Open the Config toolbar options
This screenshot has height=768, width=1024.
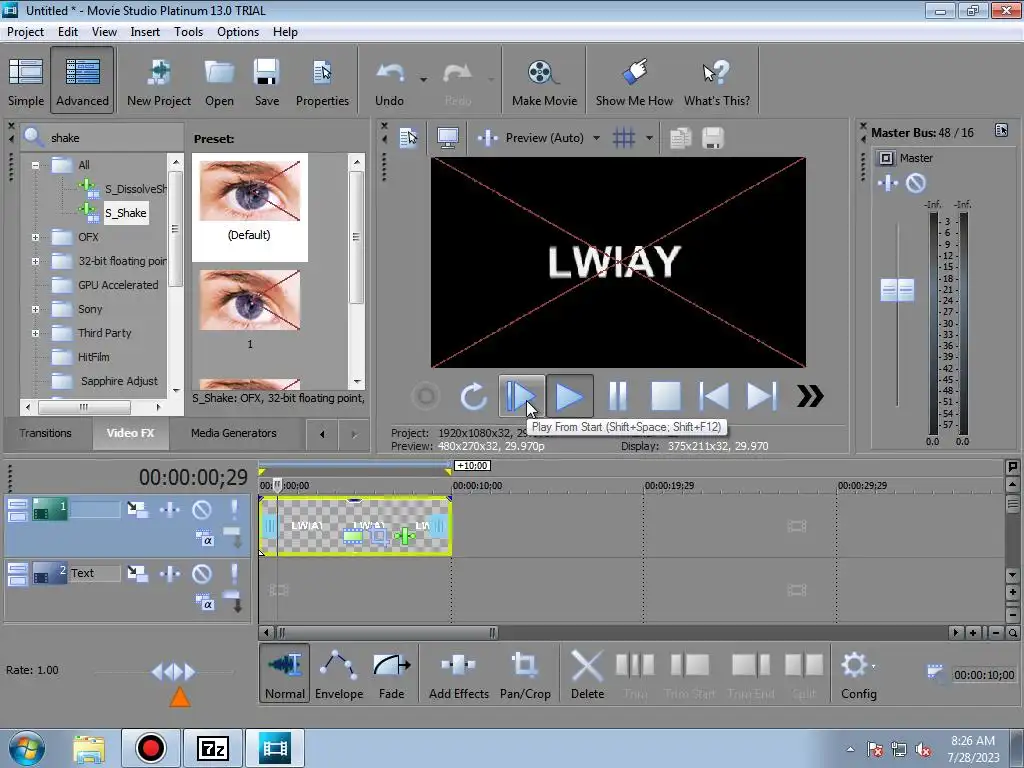[858, 674]
